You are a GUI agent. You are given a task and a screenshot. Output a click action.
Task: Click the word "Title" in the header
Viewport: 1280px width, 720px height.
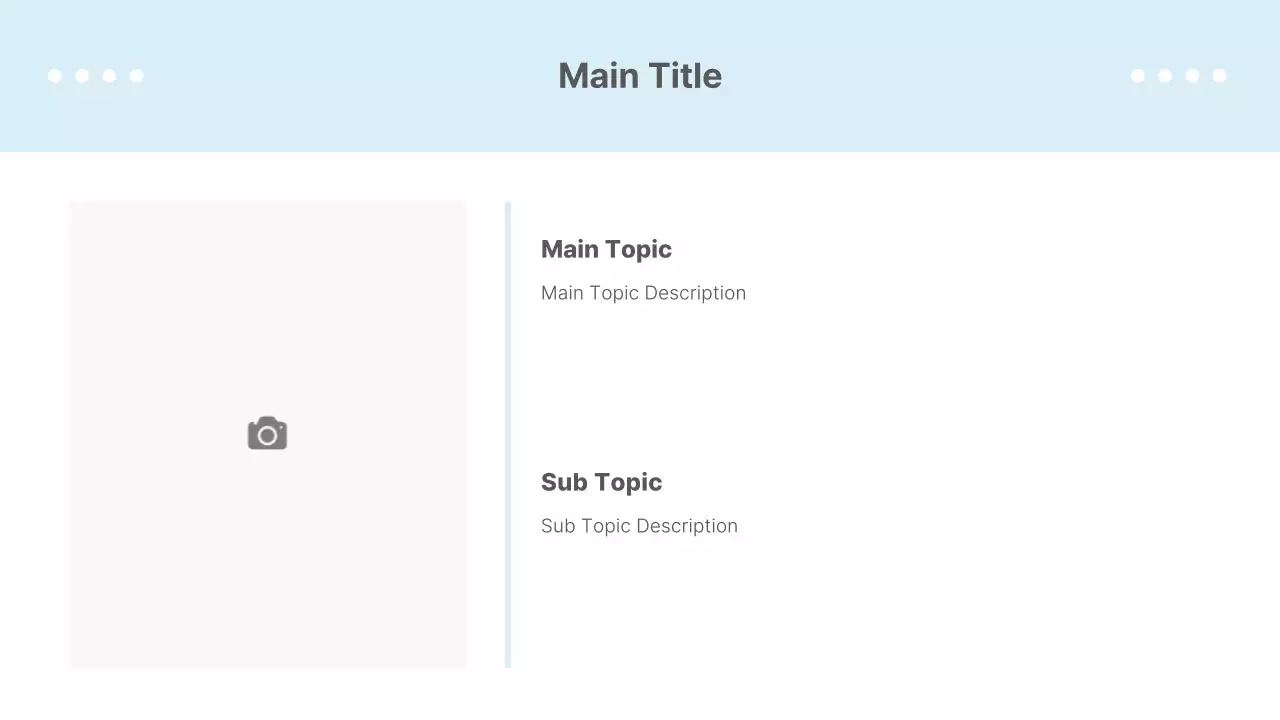point(685,76)
